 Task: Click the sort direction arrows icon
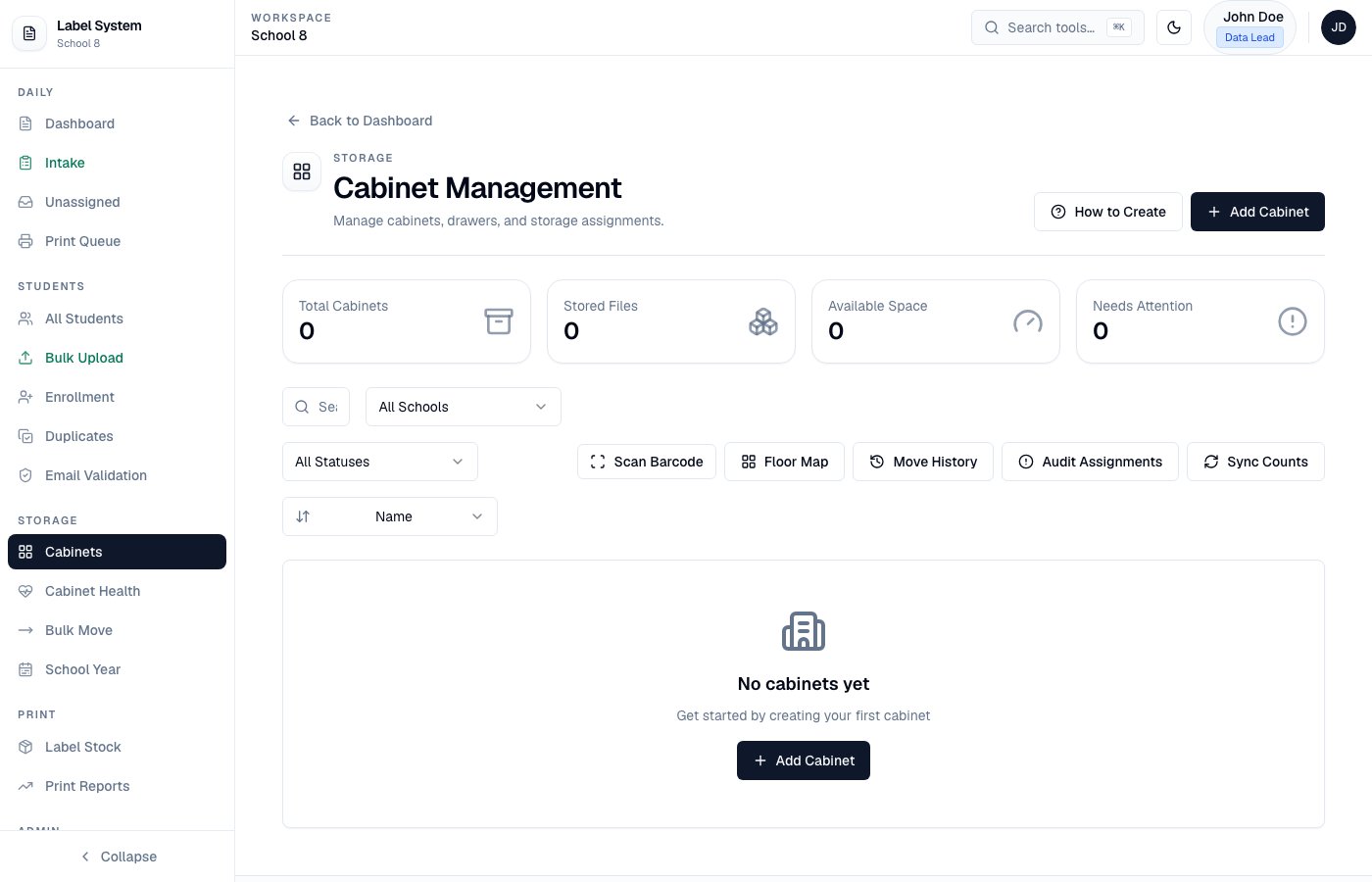(303, 516)
